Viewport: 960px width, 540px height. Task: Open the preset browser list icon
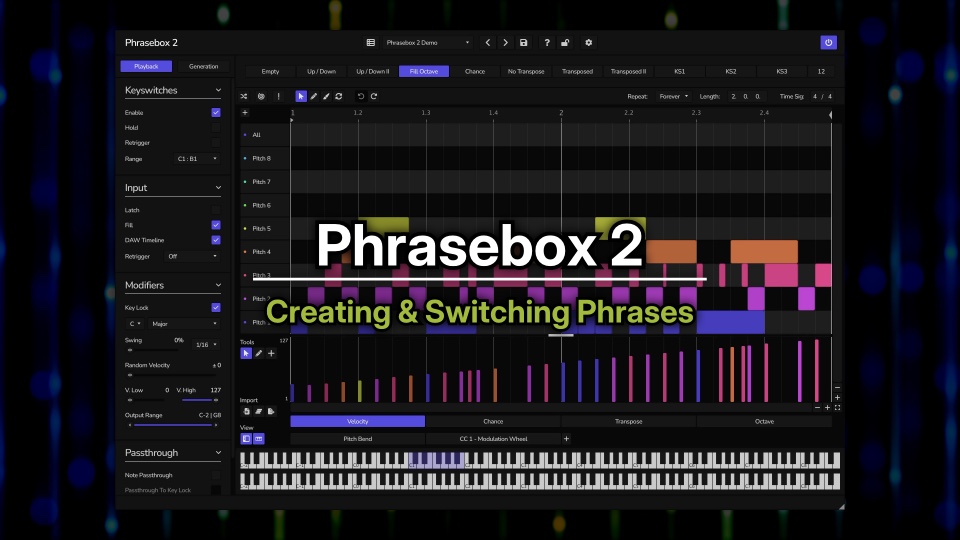(x=370, y=43)
